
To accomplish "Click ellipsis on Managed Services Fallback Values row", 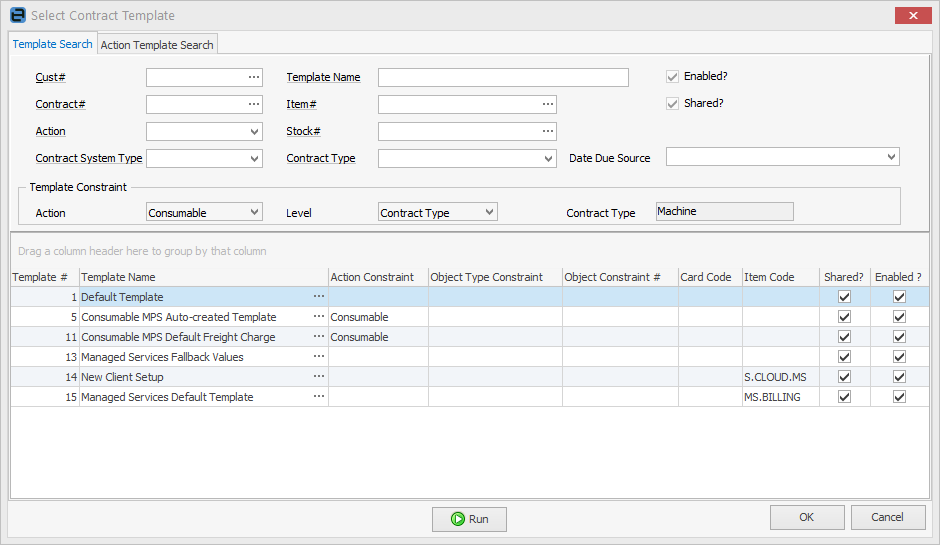I will (x=319, y=357).
